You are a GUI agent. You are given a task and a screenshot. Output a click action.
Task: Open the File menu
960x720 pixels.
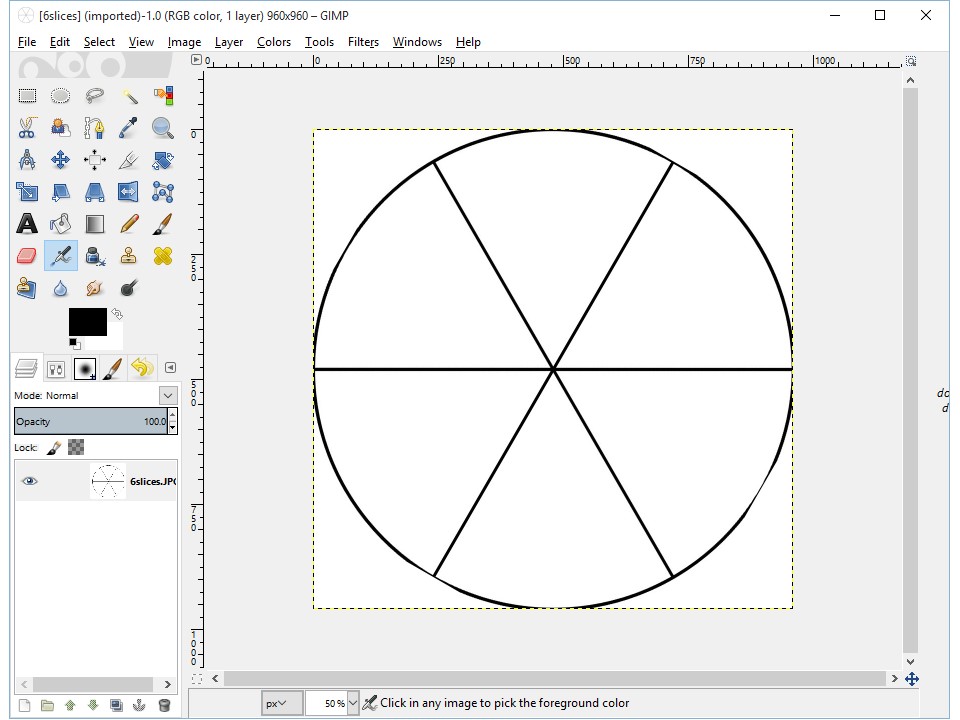[27, 42]
